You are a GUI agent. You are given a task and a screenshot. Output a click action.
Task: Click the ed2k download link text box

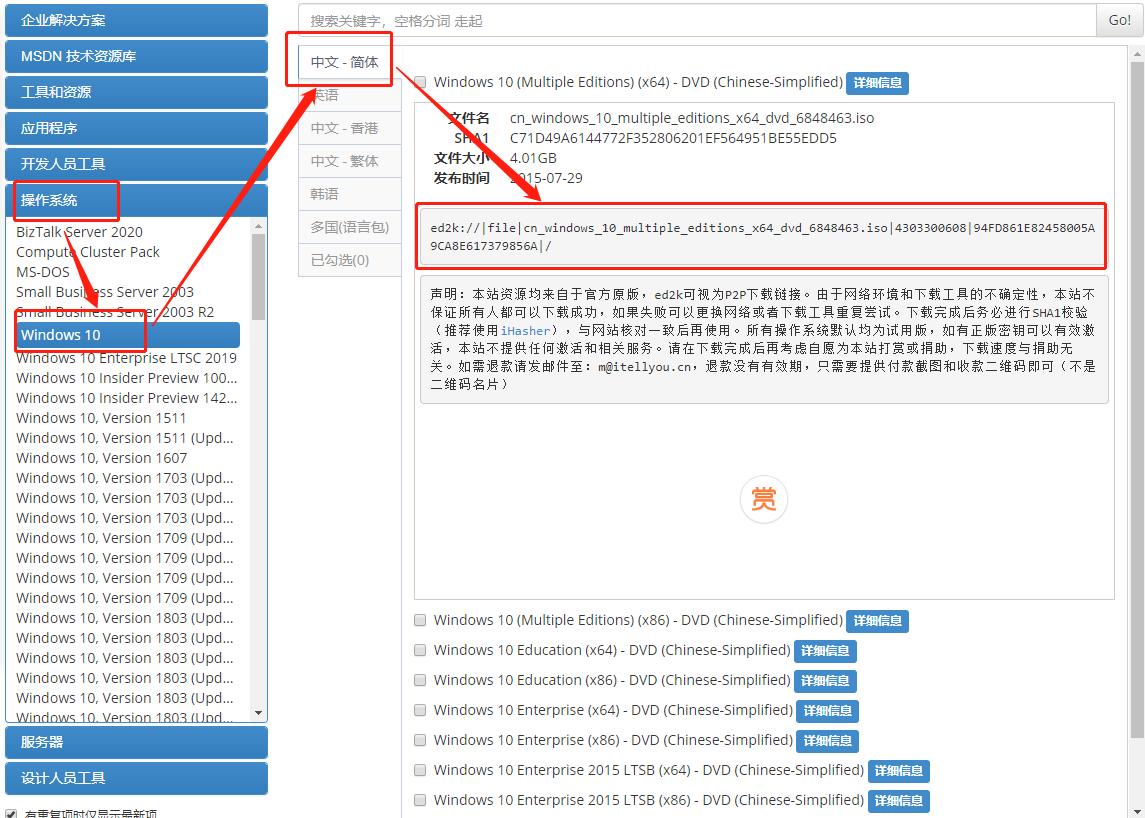click(762, 237)
